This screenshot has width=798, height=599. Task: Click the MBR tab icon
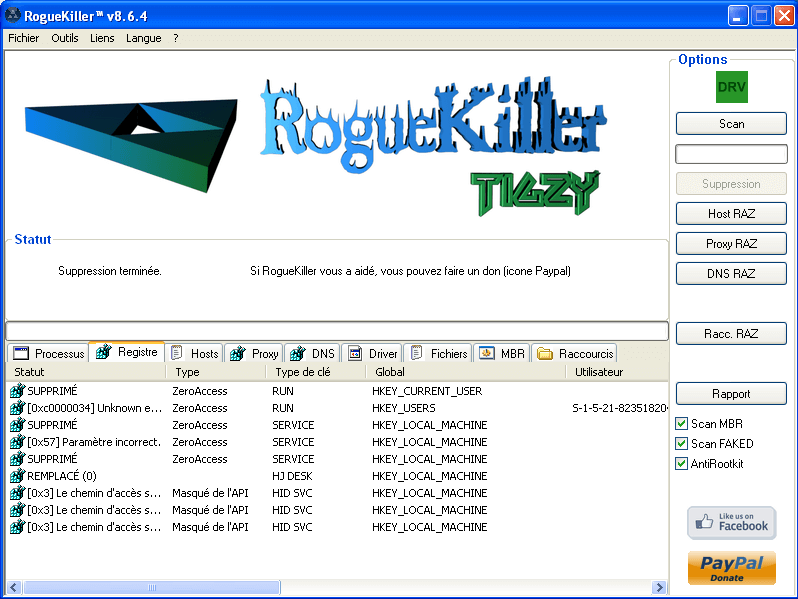coord(487,353)
